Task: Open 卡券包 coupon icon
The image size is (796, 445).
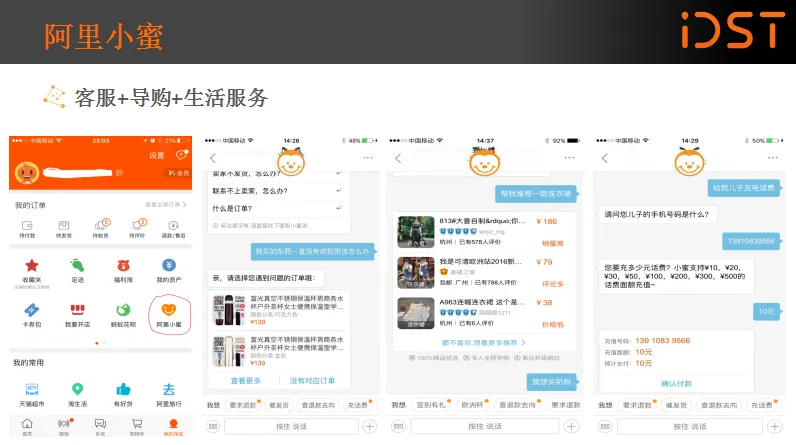Action: point(31,310)
